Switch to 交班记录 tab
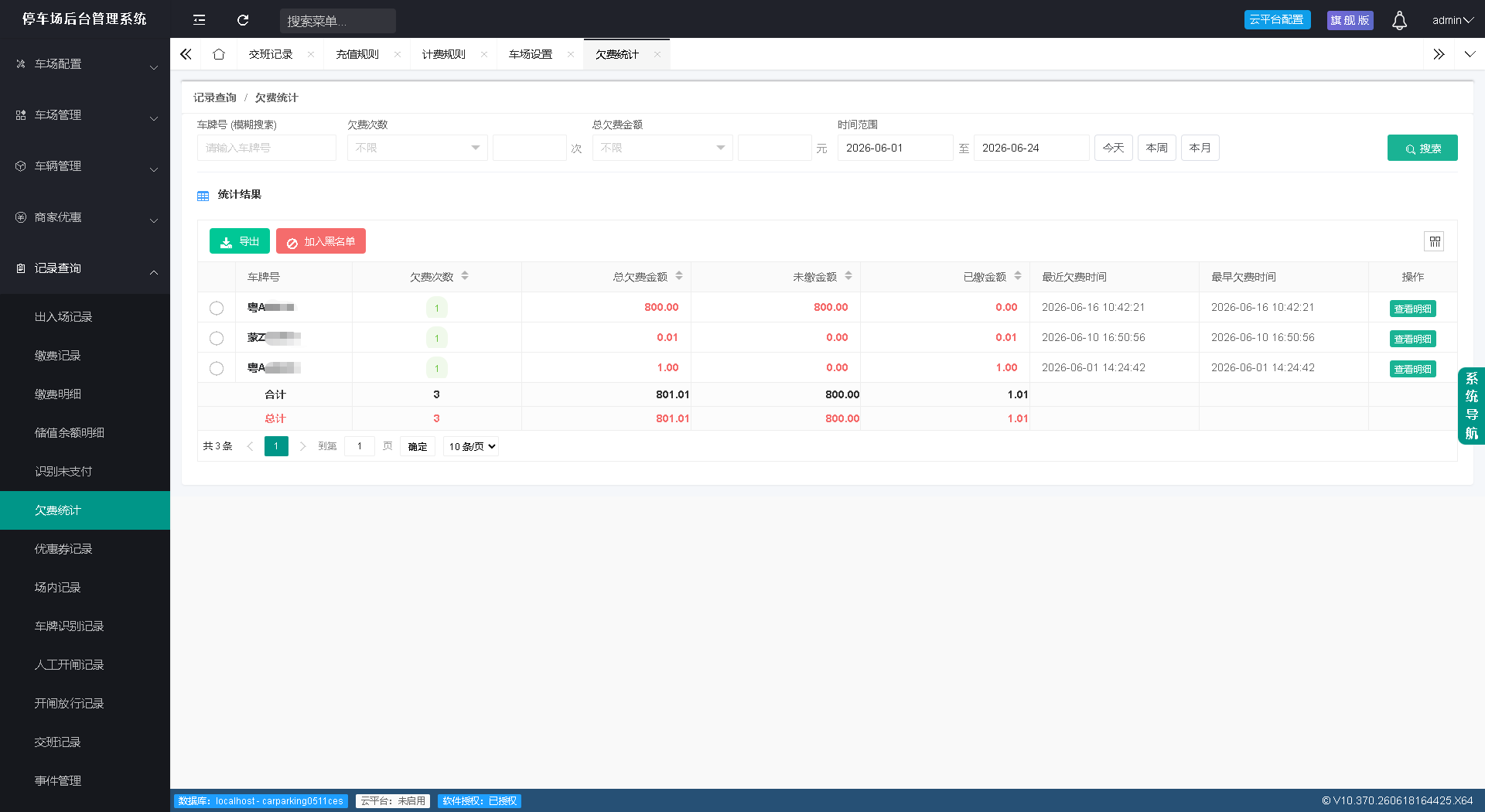 [271, 54]
